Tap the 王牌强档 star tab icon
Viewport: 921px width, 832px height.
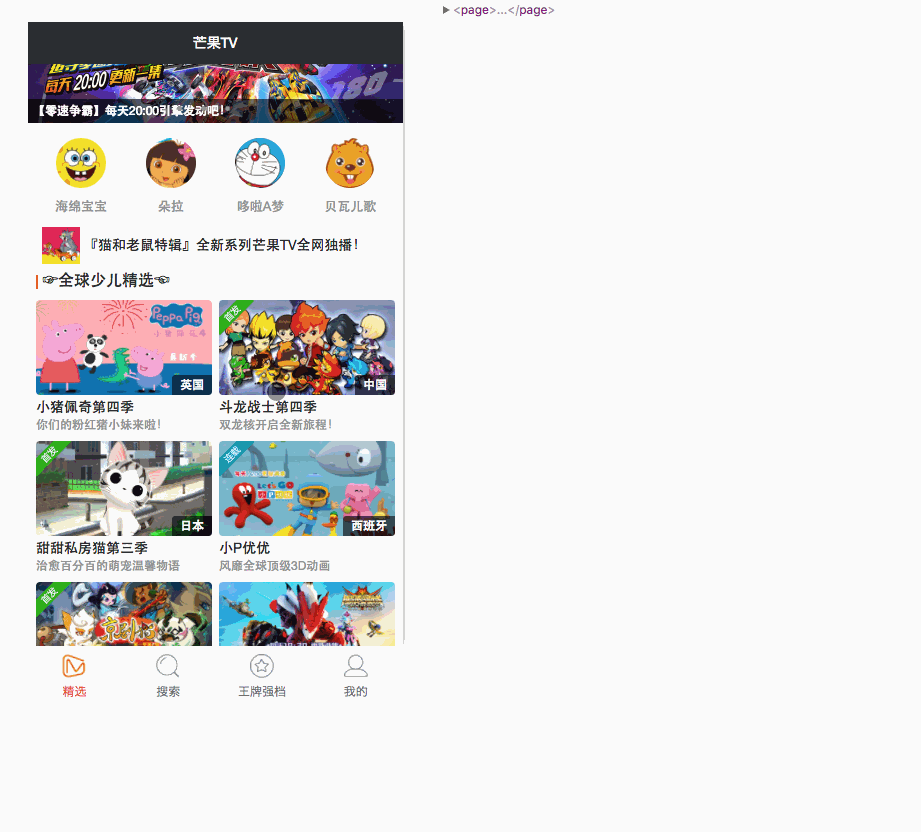point(262,666)
